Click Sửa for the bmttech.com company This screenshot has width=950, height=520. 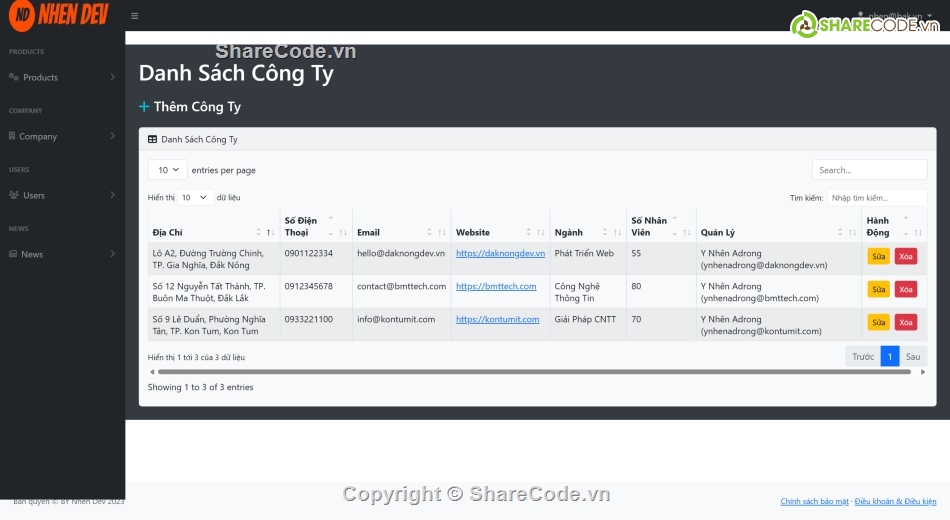tap(879, 290)
